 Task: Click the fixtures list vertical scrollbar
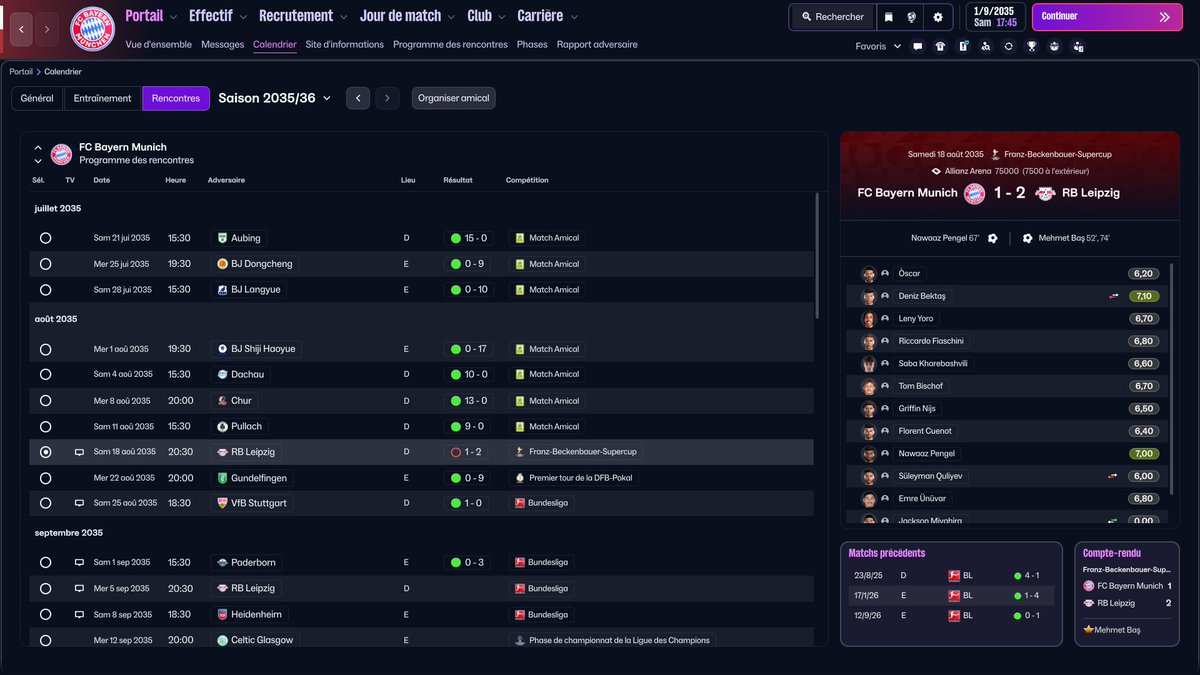pos(817,255)
